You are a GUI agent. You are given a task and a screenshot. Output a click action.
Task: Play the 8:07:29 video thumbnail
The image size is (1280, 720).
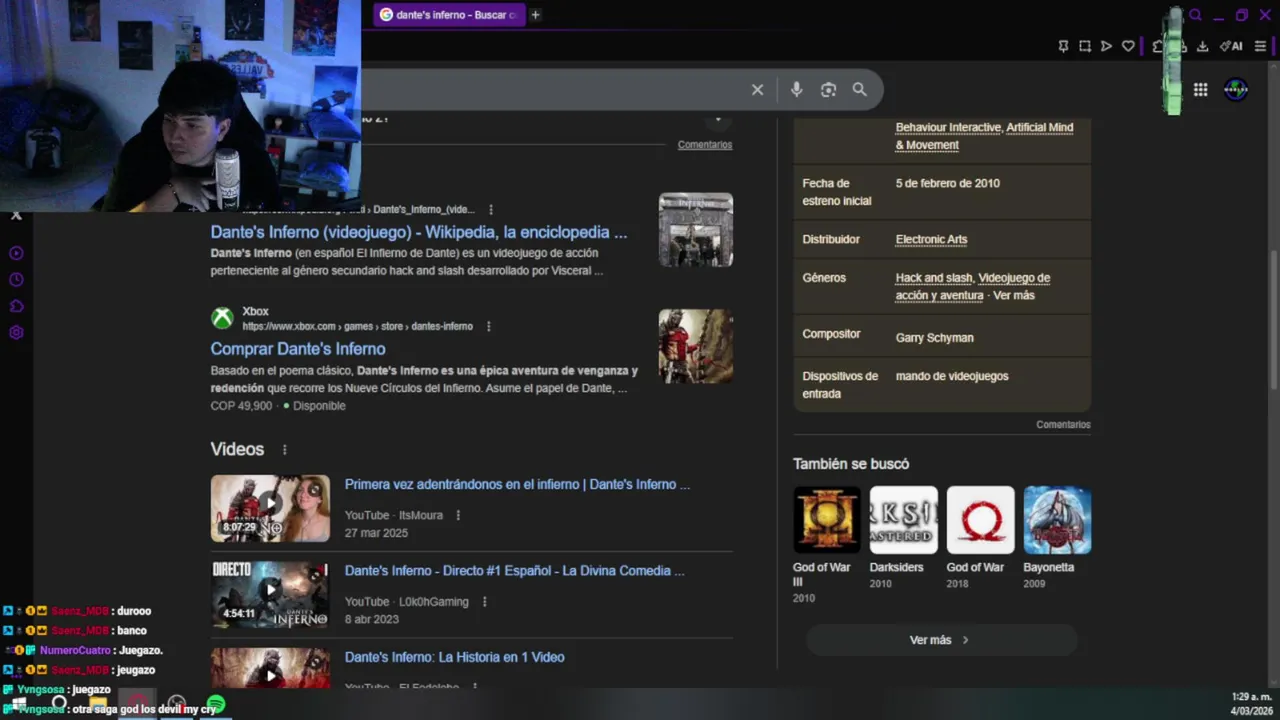click(x=270, y=508)
